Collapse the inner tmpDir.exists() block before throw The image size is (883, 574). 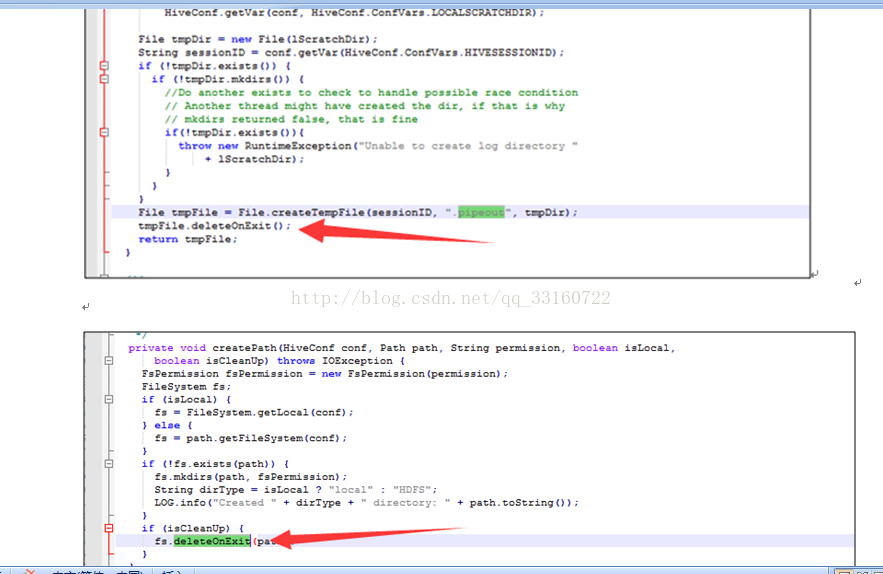104,132
